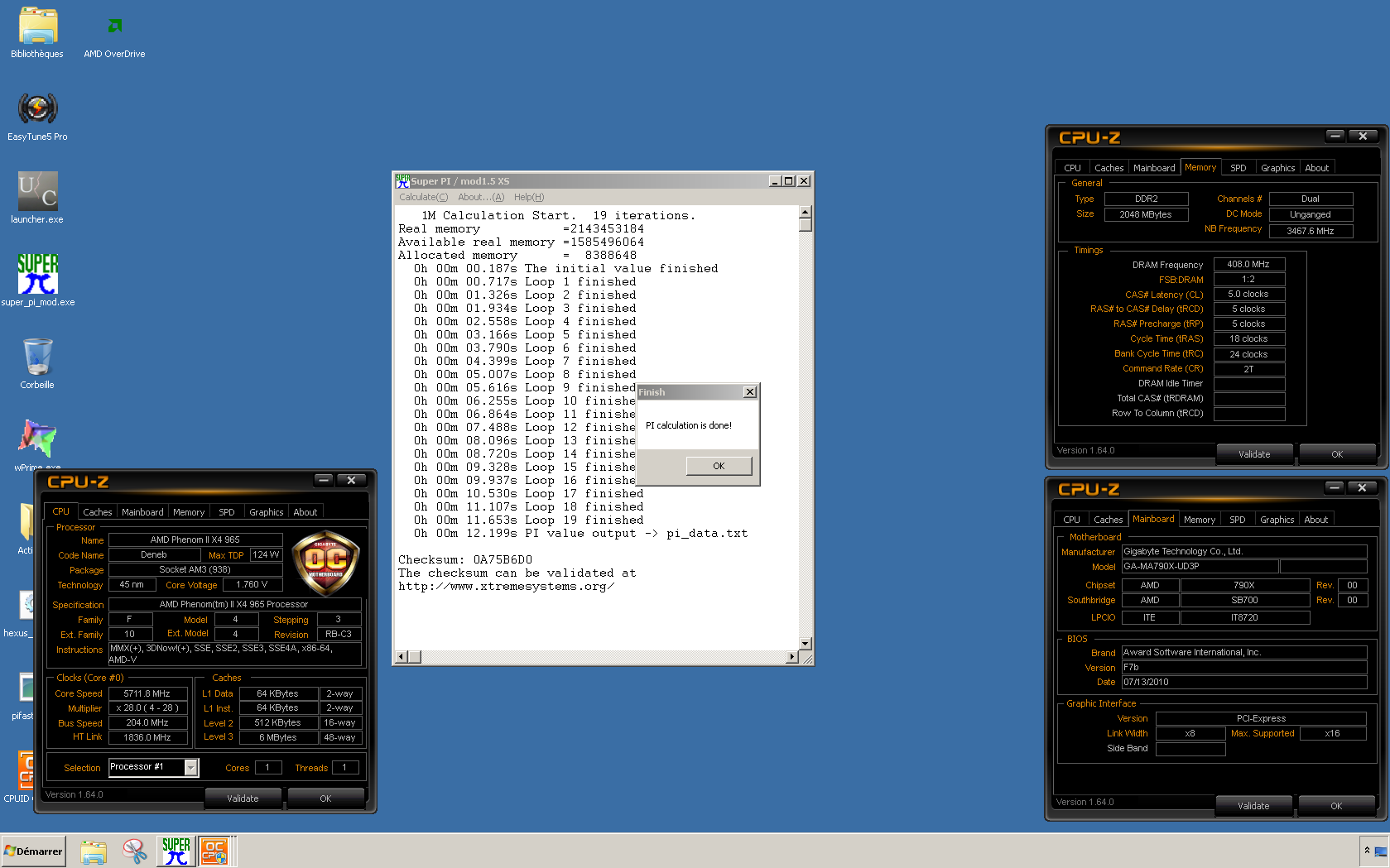Image resolution: width=1390 pixels, height=868 pixels.
Task: Click the BIOS Date 07/13/2010 field
Action: point(1243,683)
